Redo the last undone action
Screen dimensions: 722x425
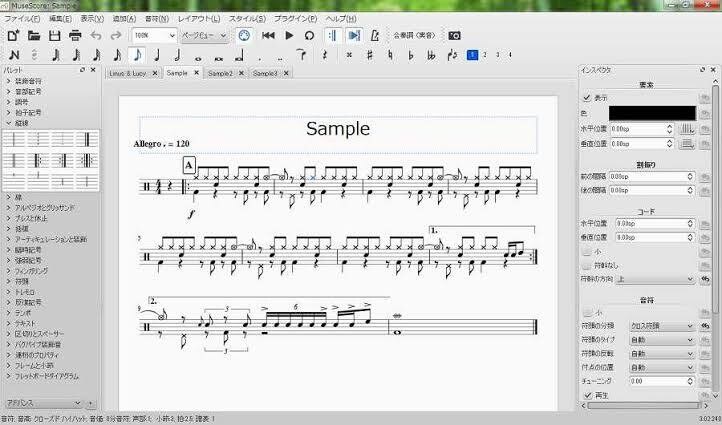116,35
